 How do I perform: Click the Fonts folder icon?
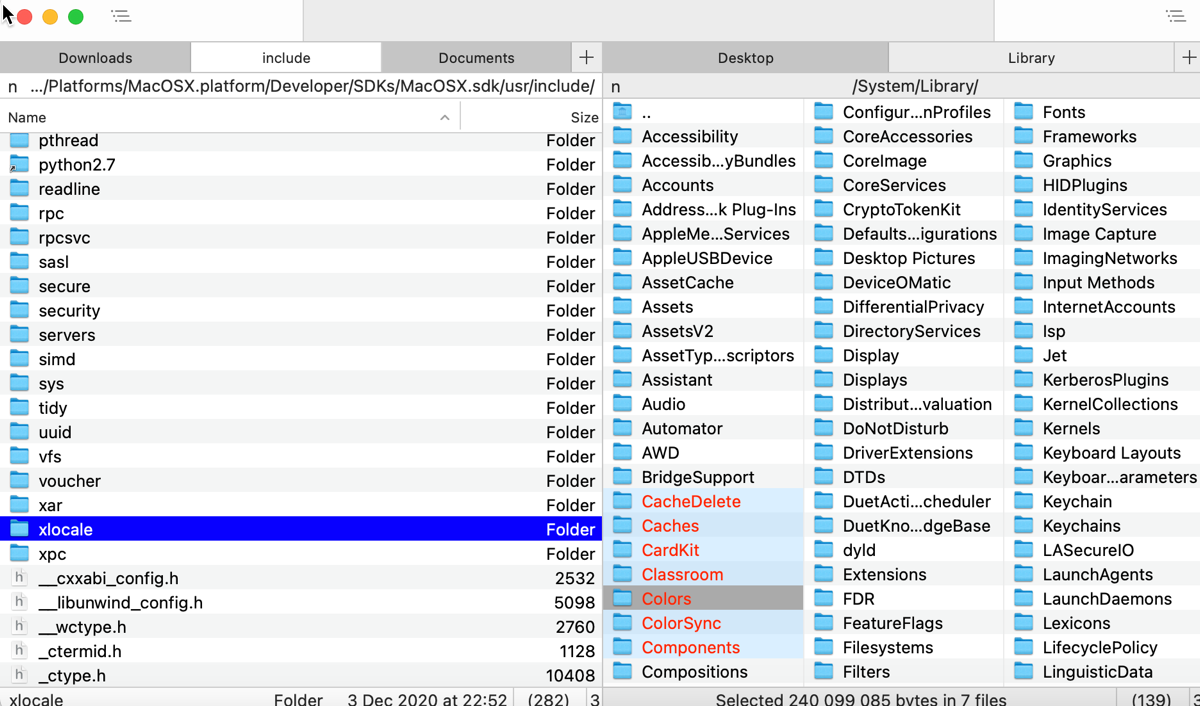point(1024,112)
